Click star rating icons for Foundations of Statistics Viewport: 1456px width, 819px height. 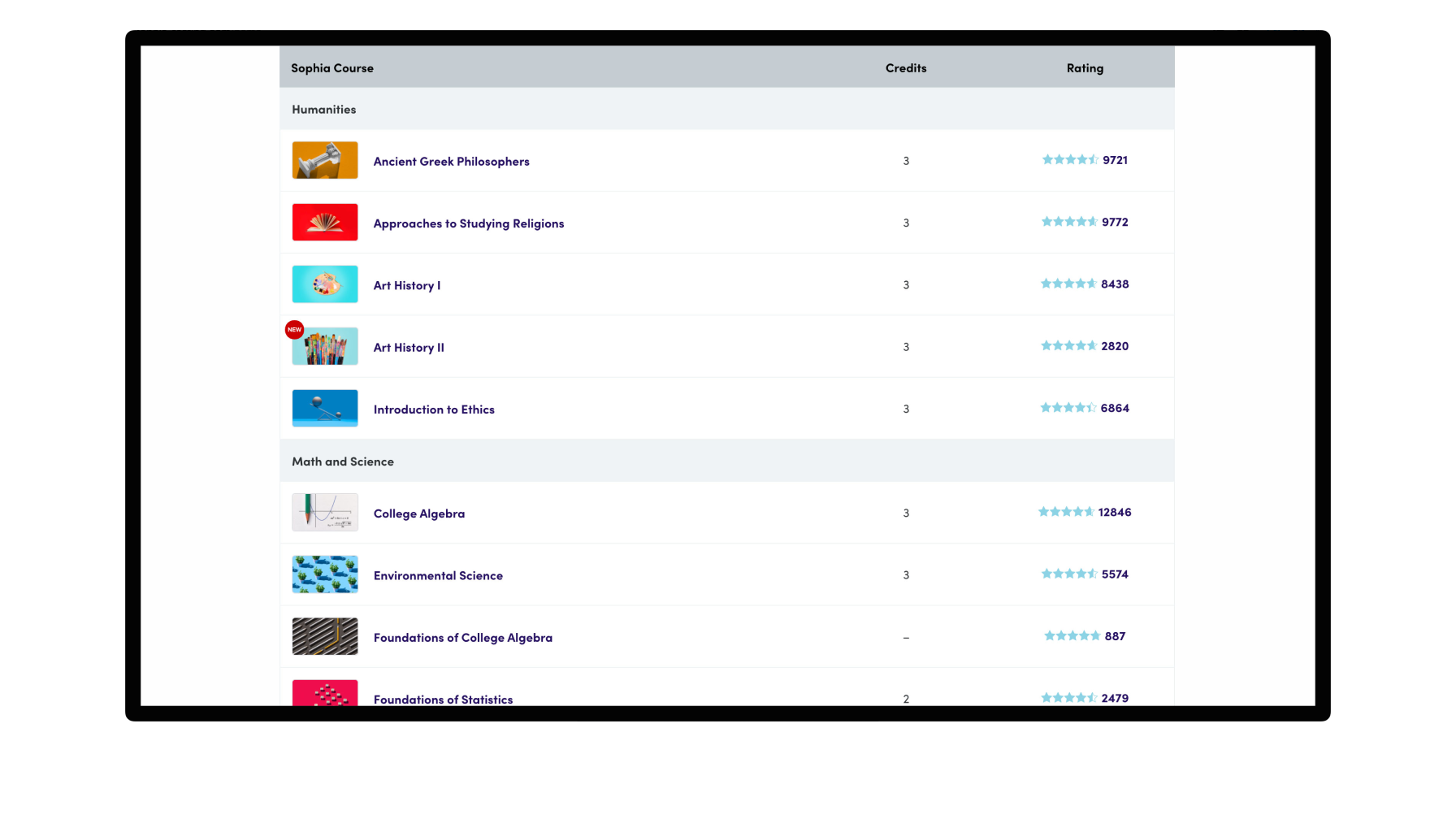coord(1069,698)
